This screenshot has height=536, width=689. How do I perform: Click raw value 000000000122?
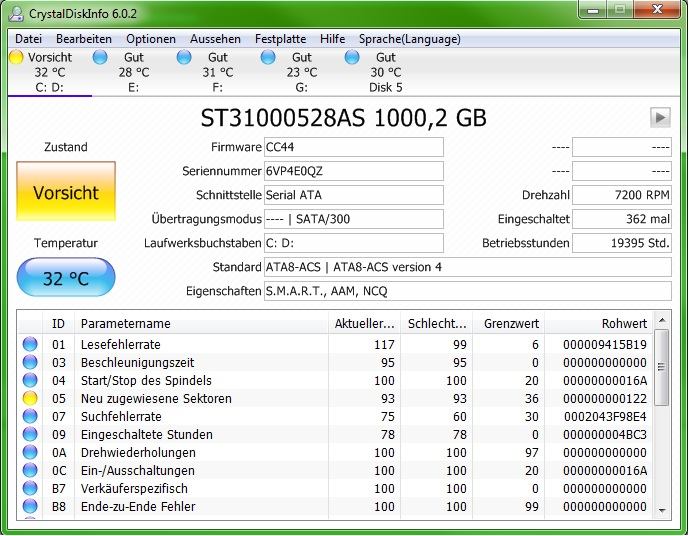click(605, 398)
